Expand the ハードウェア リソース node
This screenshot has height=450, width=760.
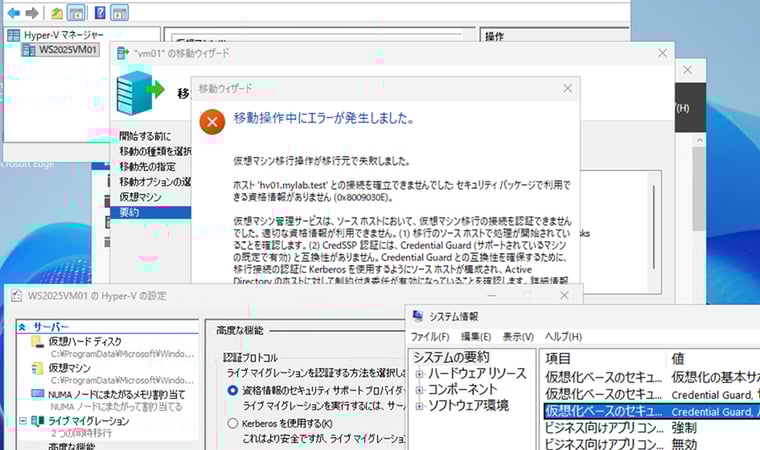coord(420,374)
